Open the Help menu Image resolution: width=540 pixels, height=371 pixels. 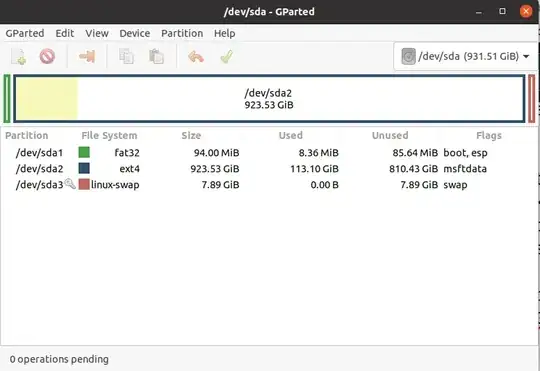[x=225, y=33]
